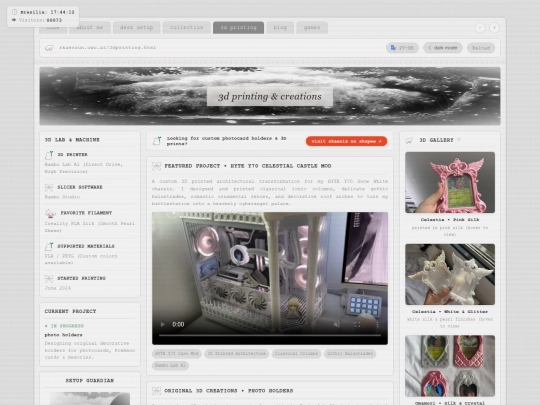Click the clock icon in Brasilia time widget
540x405 pixels.
point(14,12)
